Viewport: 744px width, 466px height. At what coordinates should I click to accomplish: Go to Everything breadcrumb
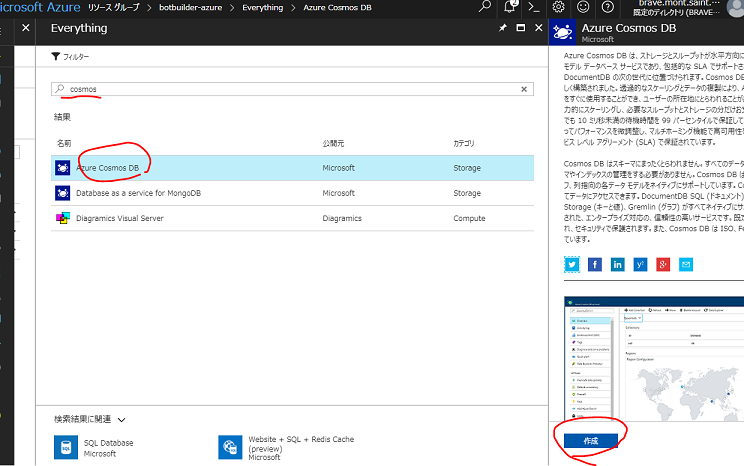(x=262, y=8)
